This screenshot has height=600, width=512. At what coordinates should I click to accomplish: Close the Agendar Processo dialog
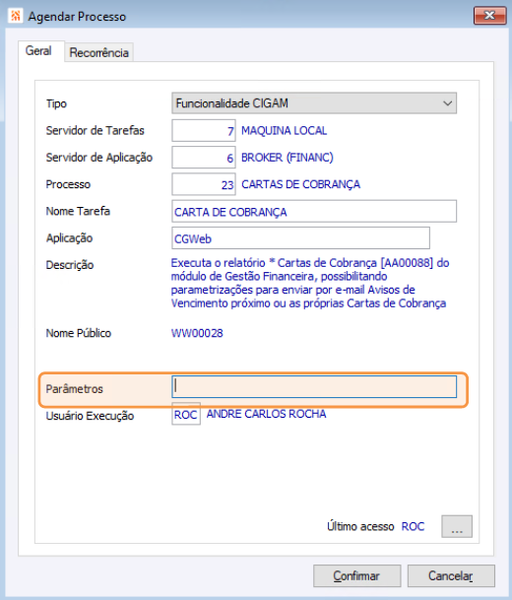click(x=489, y=15)
